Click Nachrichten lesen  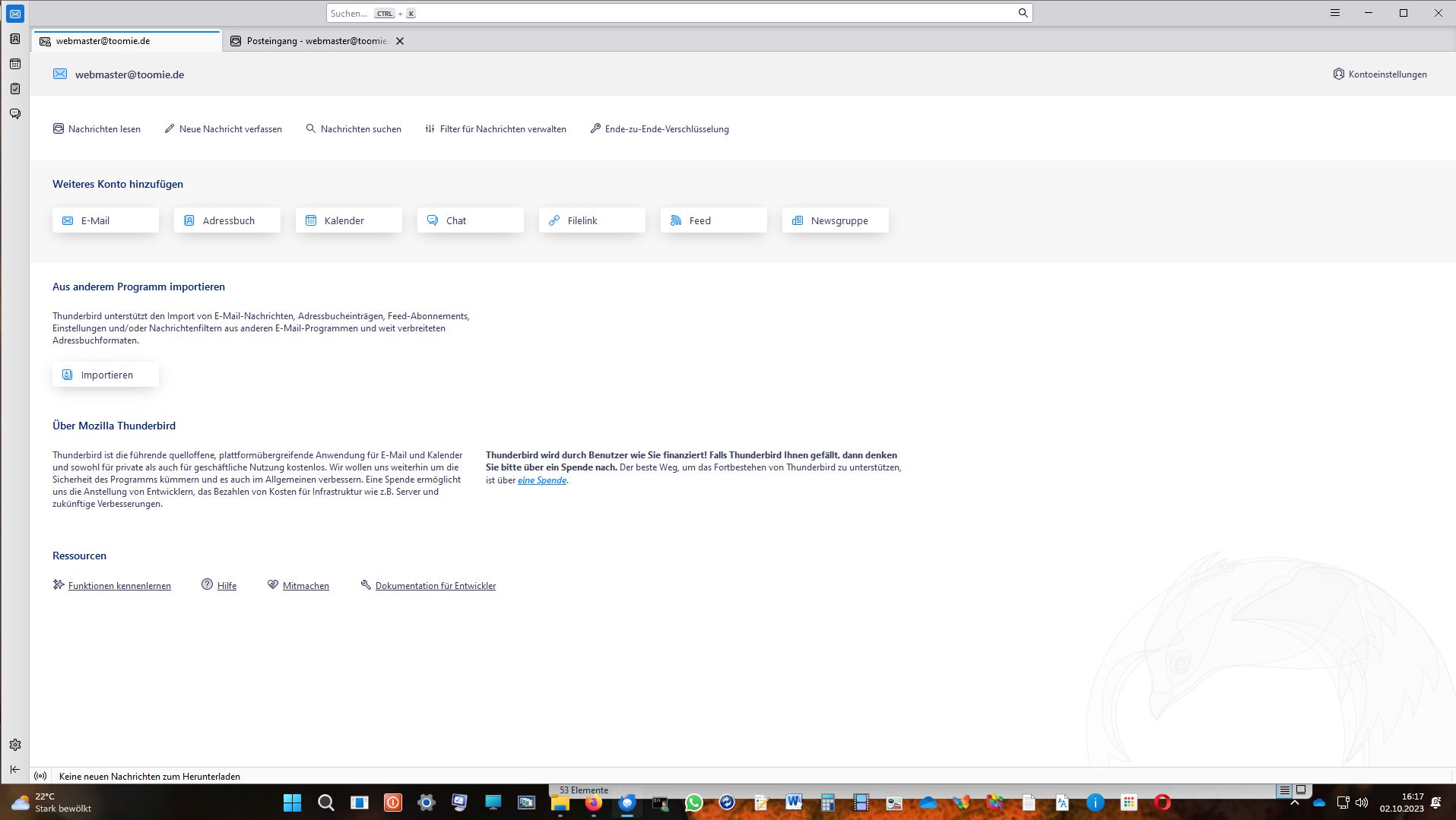pyautogui.click(x=97, y=129)
